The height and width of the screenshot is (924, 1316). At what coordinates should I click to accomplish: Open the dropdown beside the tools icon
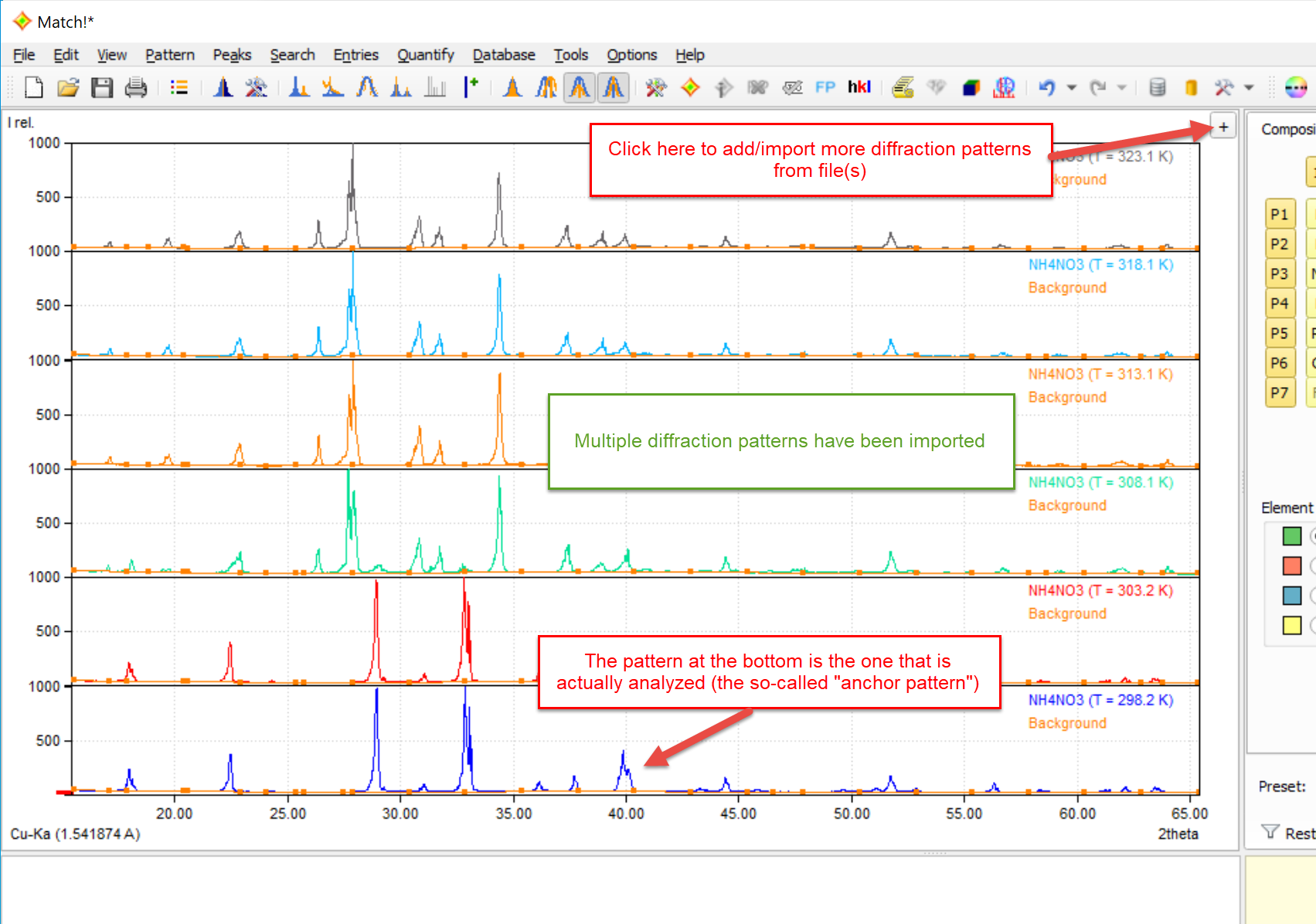point(1249,87)
